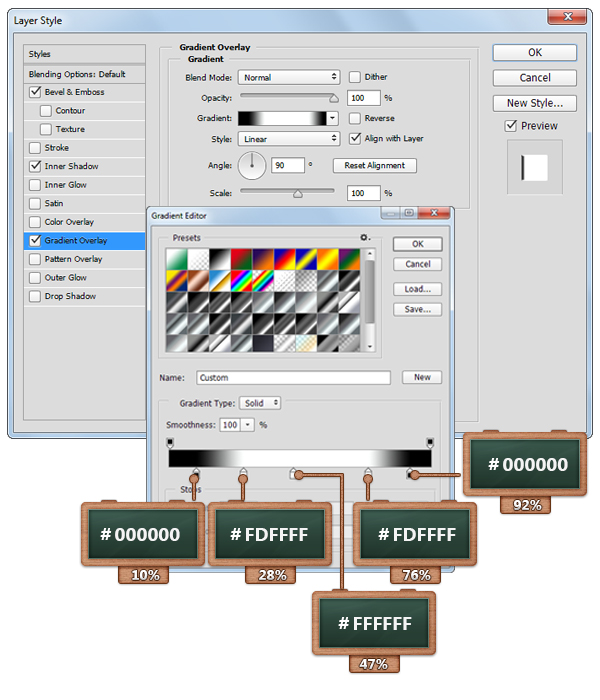600x700 pixels.
Task: Select the middle white color stop at 47%
Action: 293,474
